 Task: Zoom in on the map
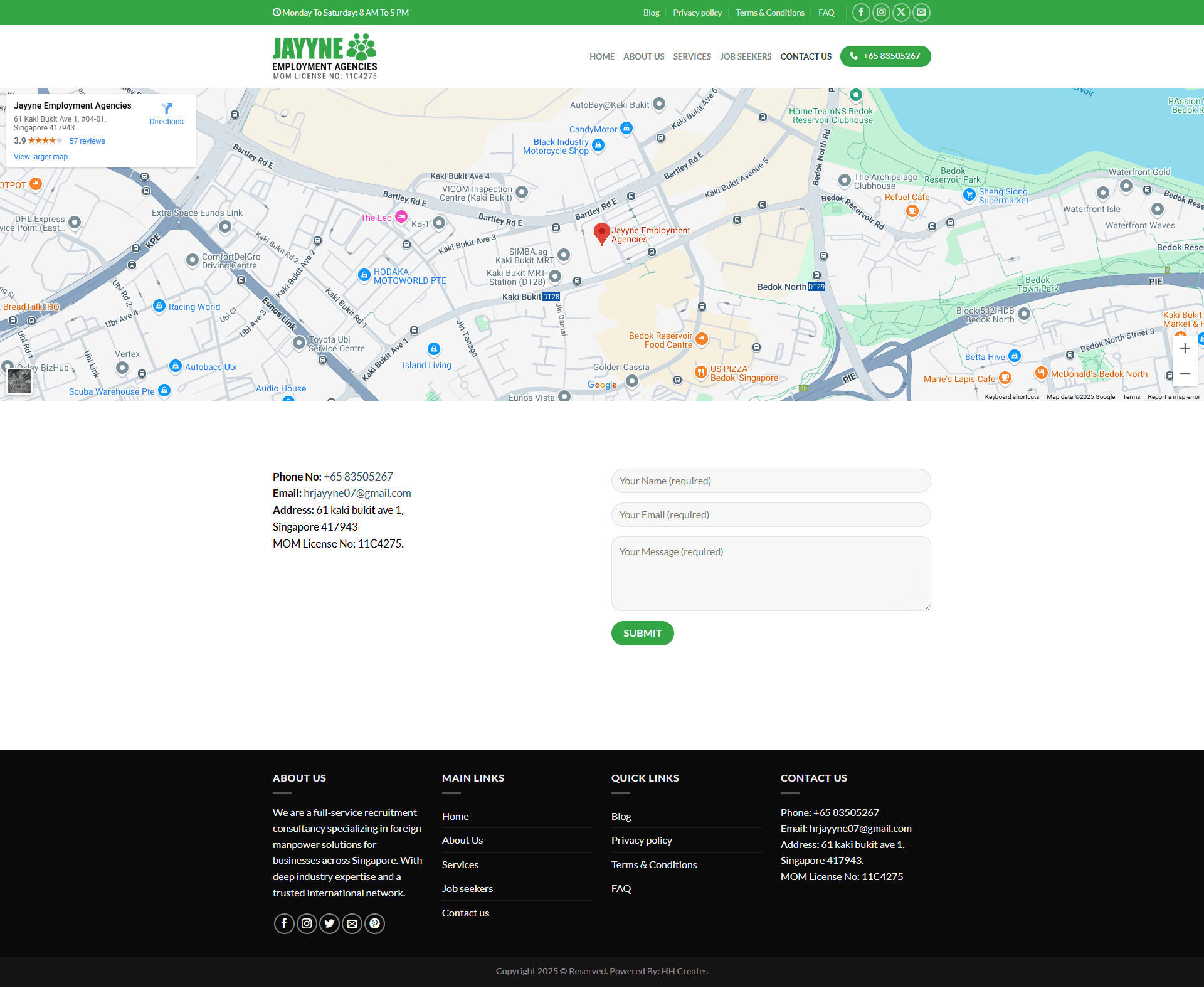point(1185,349)
